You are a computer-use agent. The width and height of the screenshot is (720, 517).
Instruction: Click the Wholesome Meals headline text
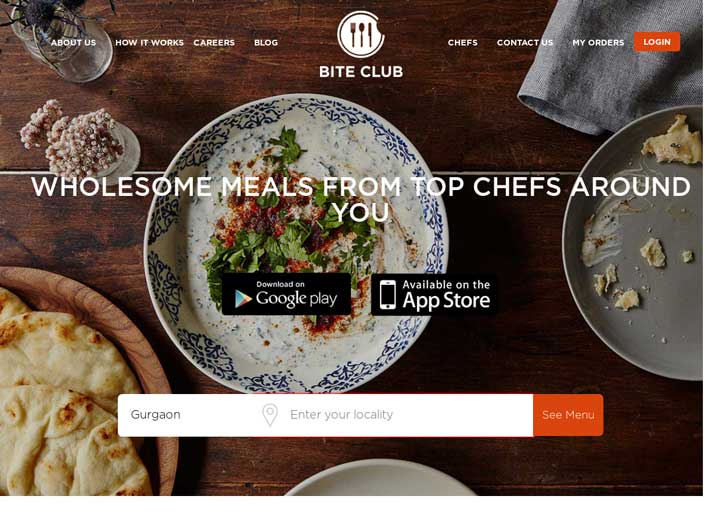[361, 199]
